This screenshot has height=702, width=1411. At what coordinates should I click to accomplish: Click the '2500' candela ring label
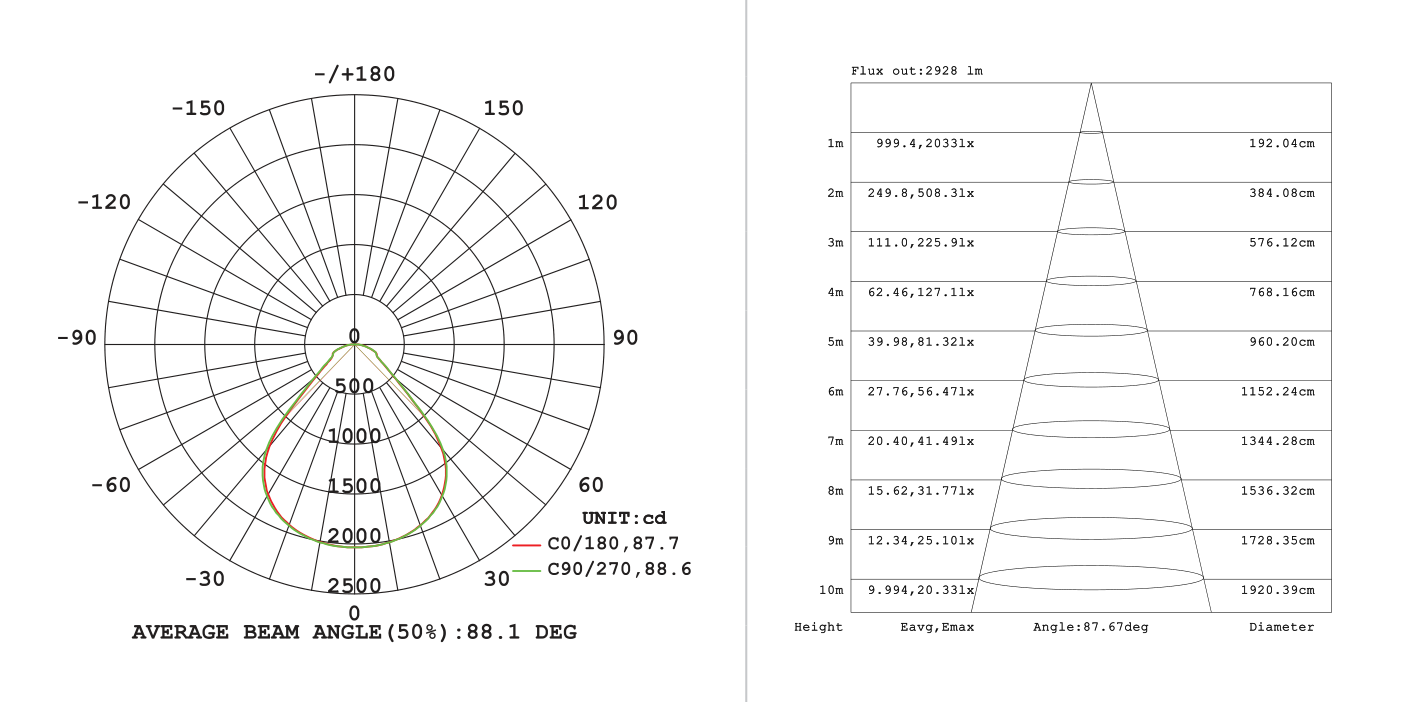pyautogui.click(x=354, y=586)
